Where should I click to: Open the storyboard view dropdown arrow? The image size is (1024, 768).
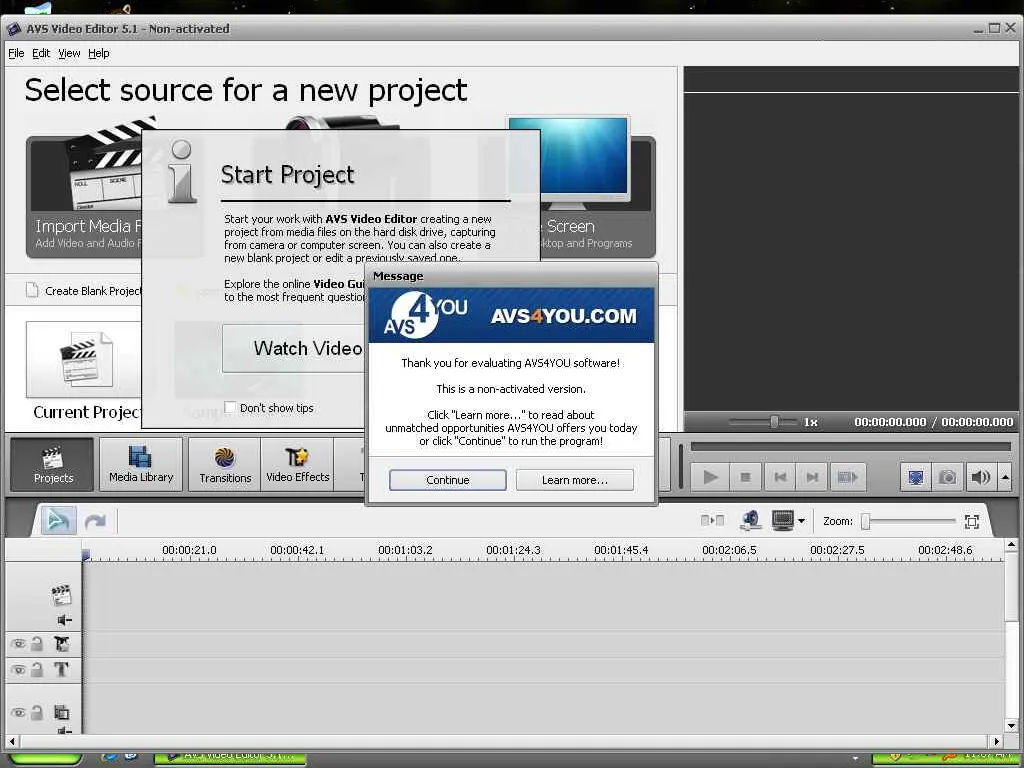pos(801,521)
